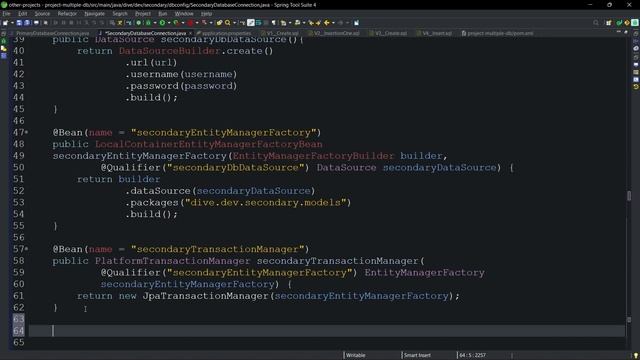Image resolution: width=640 pixels, height=360 pixels.
Task: Open the File menu
Action: pyautogui.click(x=6, y=13)
